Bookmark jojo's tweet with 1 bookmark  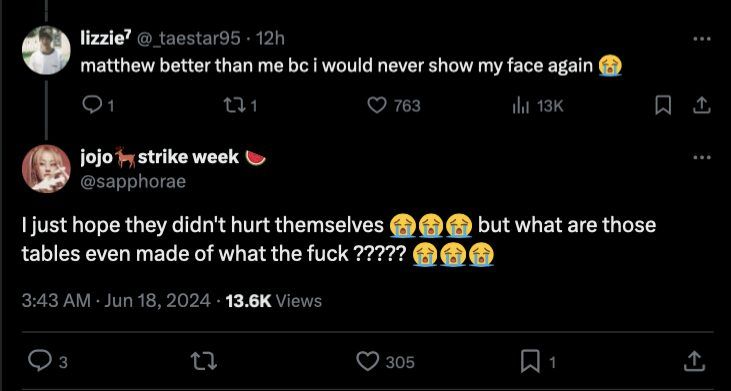[538, 362]
